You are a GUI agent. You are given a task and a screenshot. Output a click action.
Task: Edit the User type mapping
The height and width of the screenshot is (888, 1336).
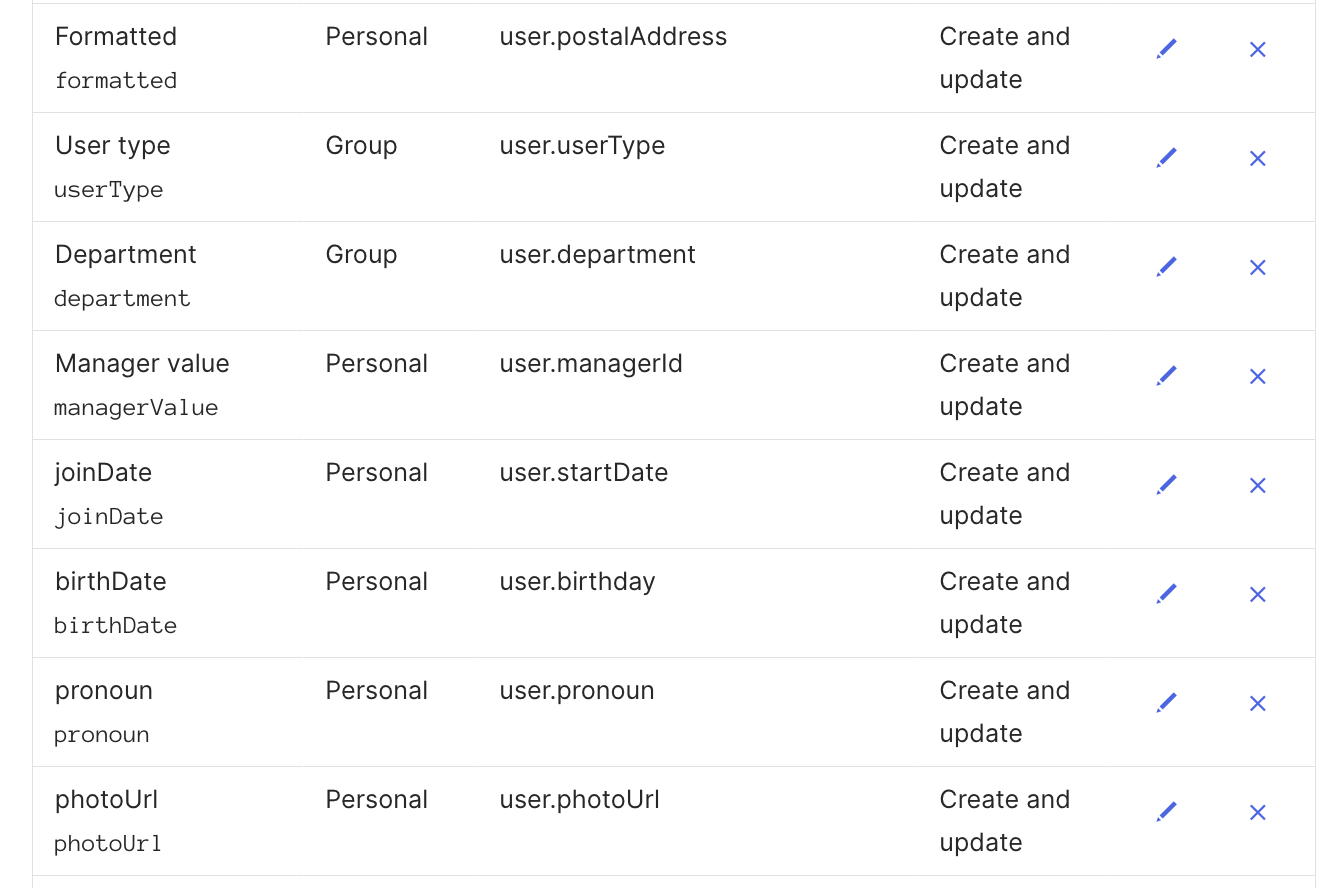(x=1166, y=158)
